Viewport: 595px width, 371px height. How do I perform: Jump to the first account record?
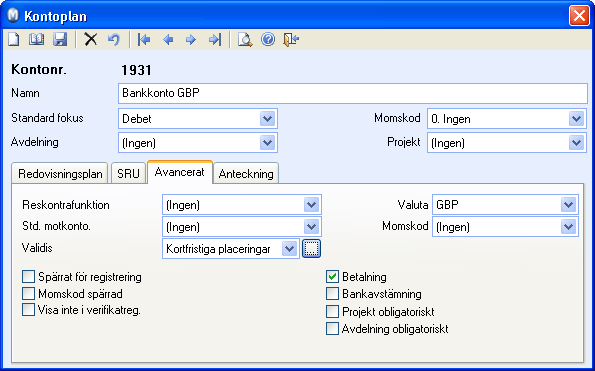coord(144,39)
